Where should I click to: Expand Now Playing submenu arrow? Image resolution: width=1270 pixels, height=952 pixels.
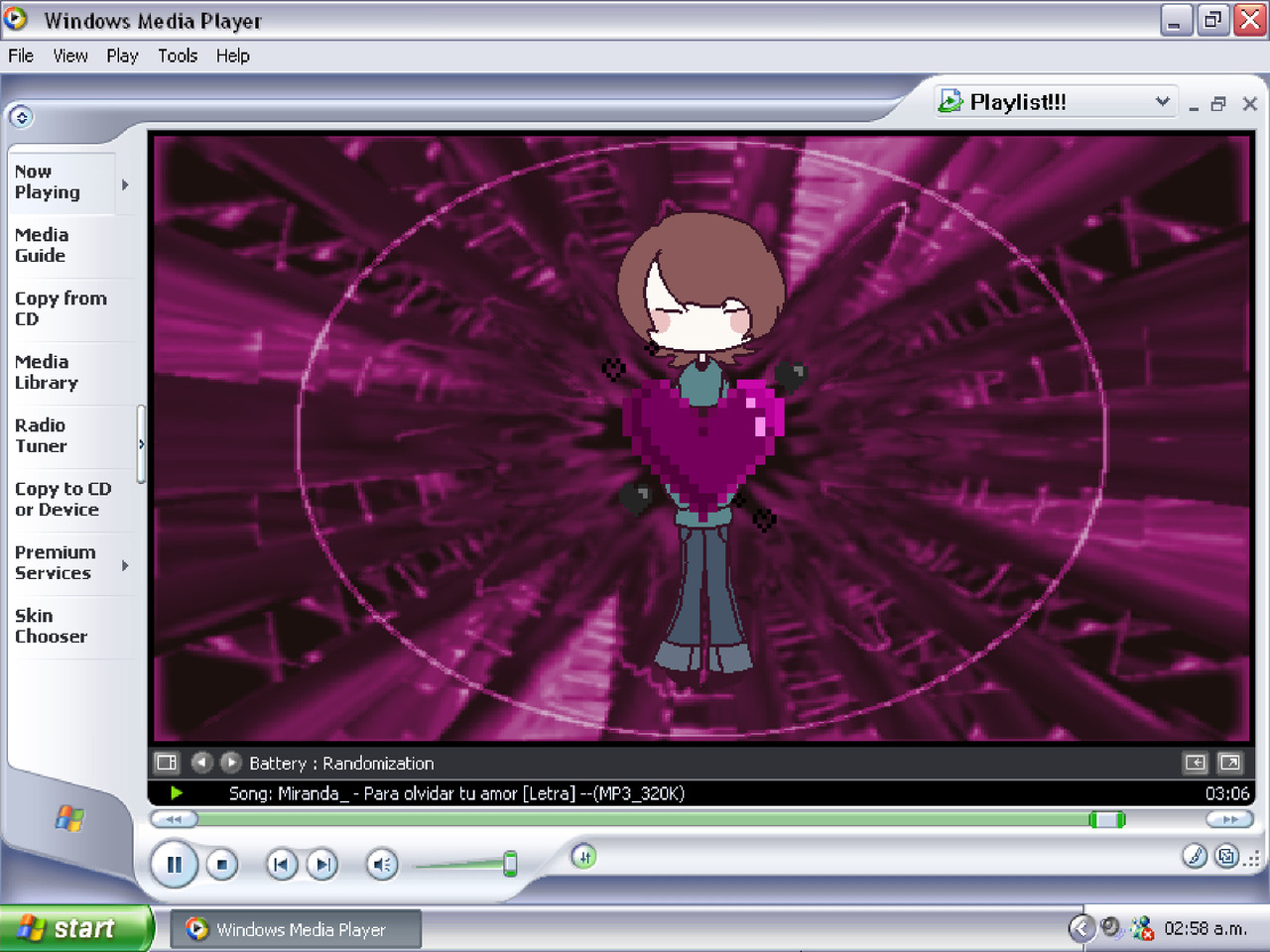click(x=125, y=184)
